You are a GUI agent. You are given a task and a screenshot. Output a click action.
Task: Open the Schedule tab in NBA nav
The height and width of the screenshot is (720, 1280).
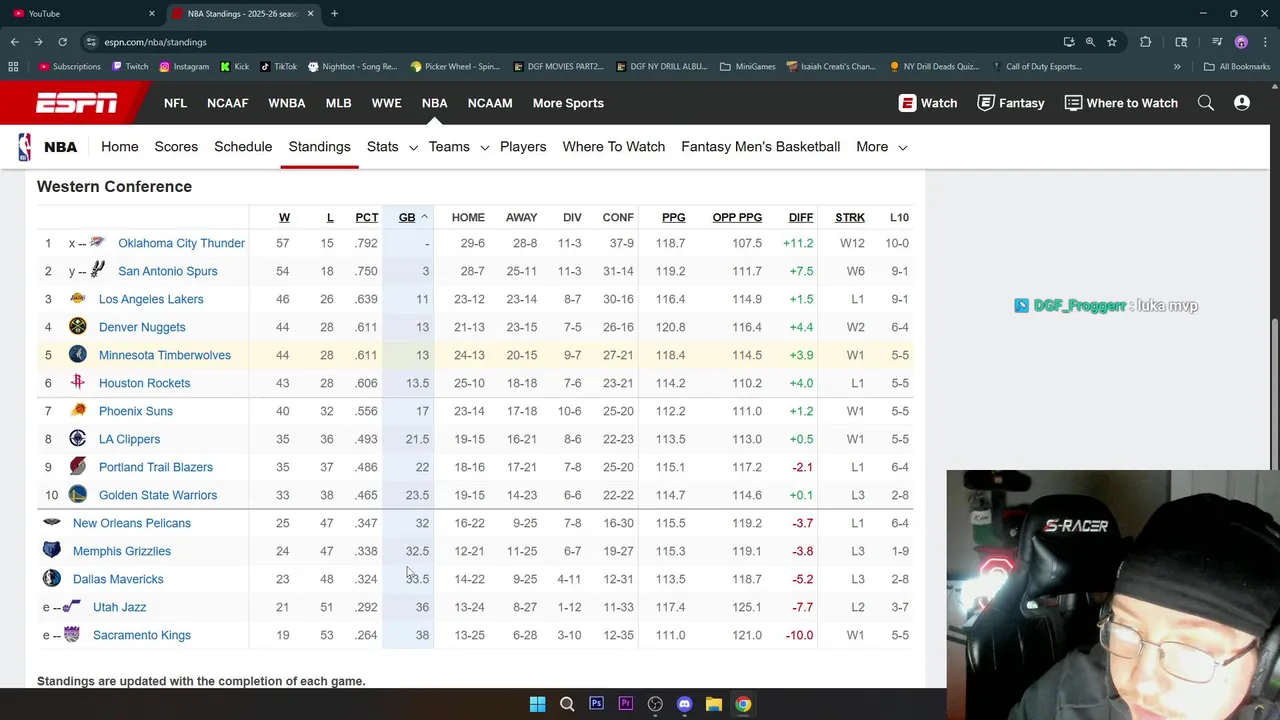(243, 147)
